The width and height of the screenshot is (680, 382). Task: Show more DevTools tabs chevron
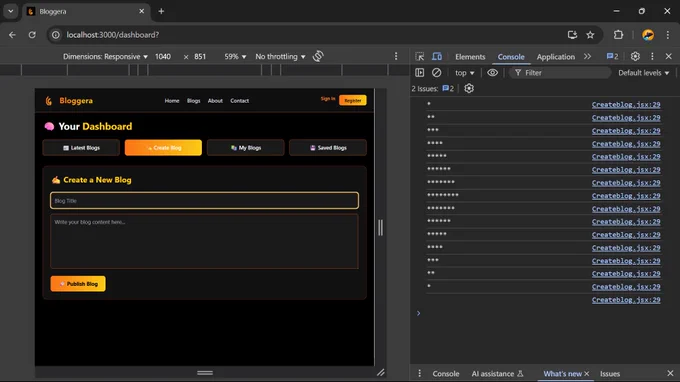(587, 56)
